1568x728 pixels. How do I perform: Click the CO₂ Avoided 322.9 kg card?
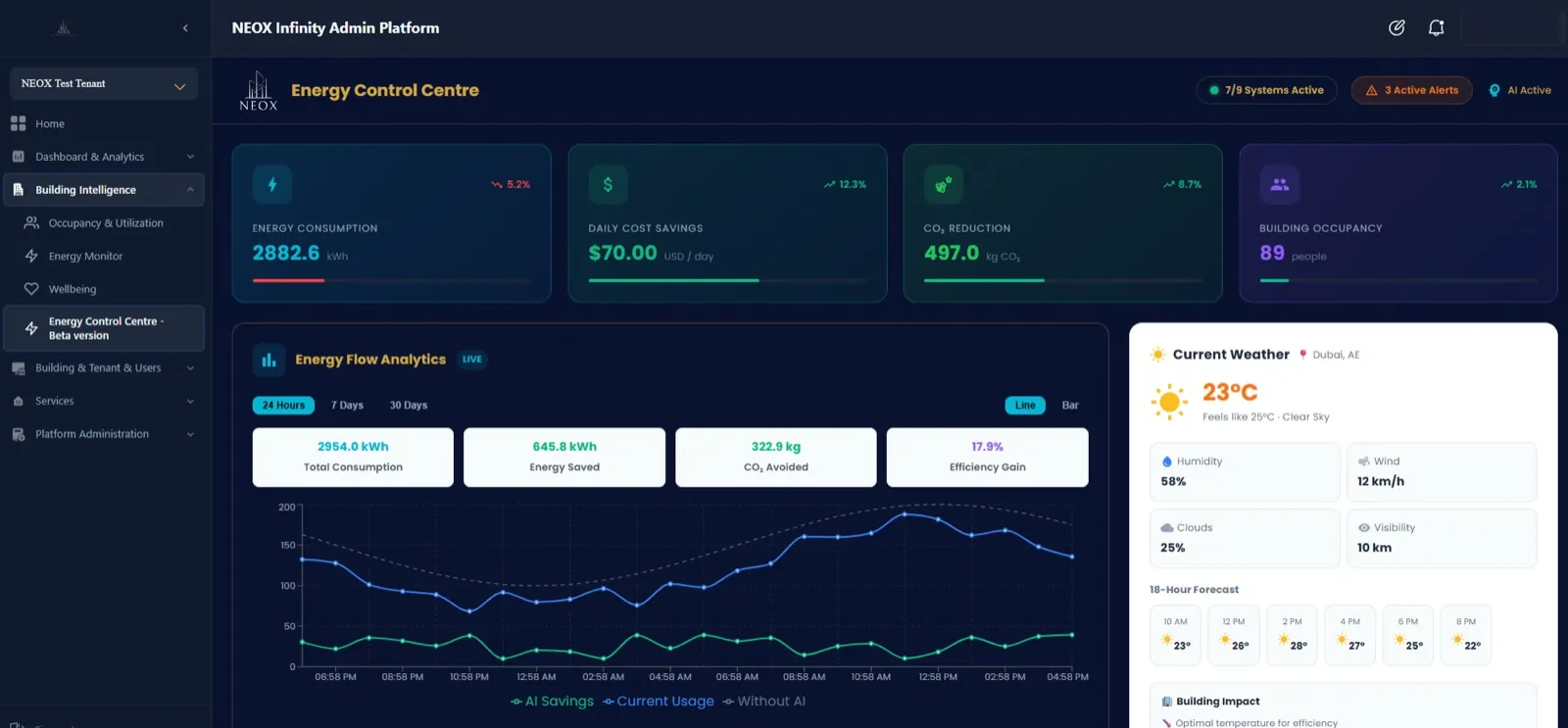click(x=776, y=457)
